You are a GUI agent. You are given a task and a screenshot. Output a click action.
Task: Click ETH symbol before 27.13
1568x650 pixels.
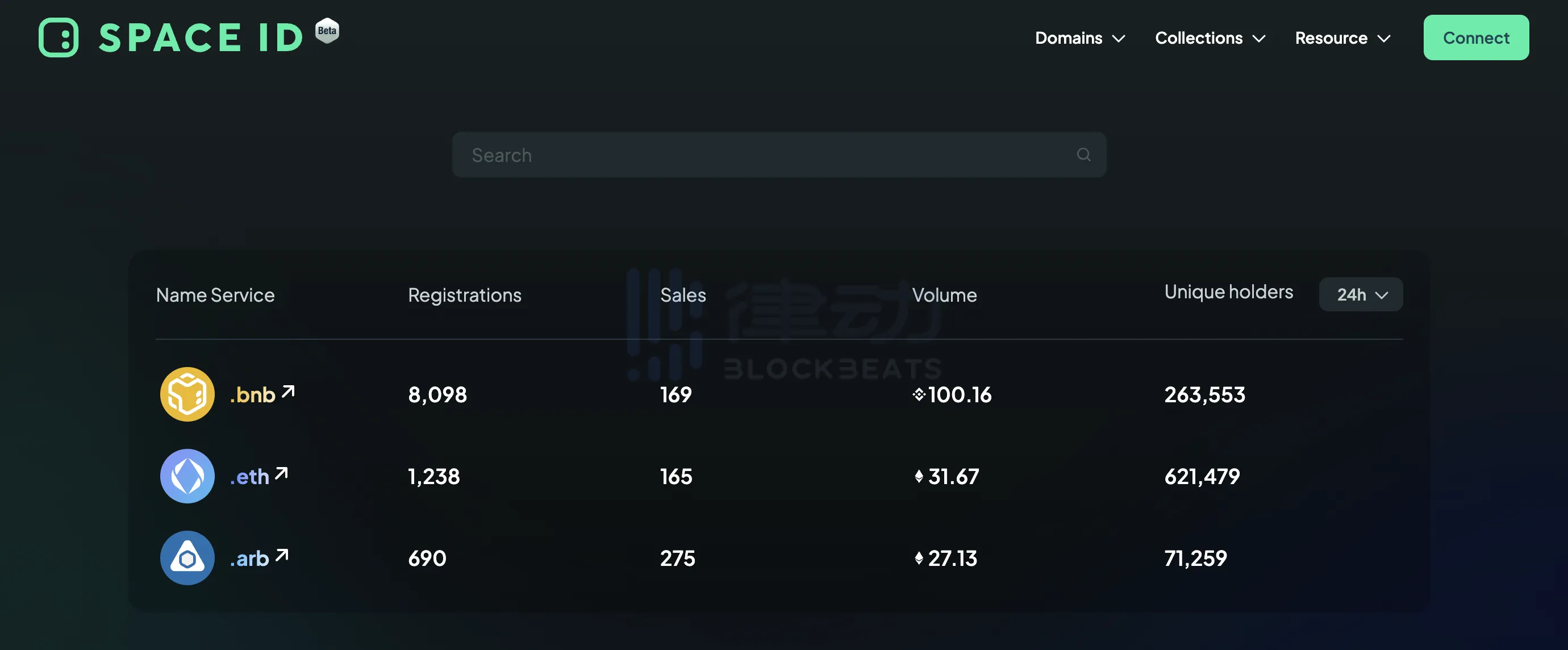click(919, 557)
